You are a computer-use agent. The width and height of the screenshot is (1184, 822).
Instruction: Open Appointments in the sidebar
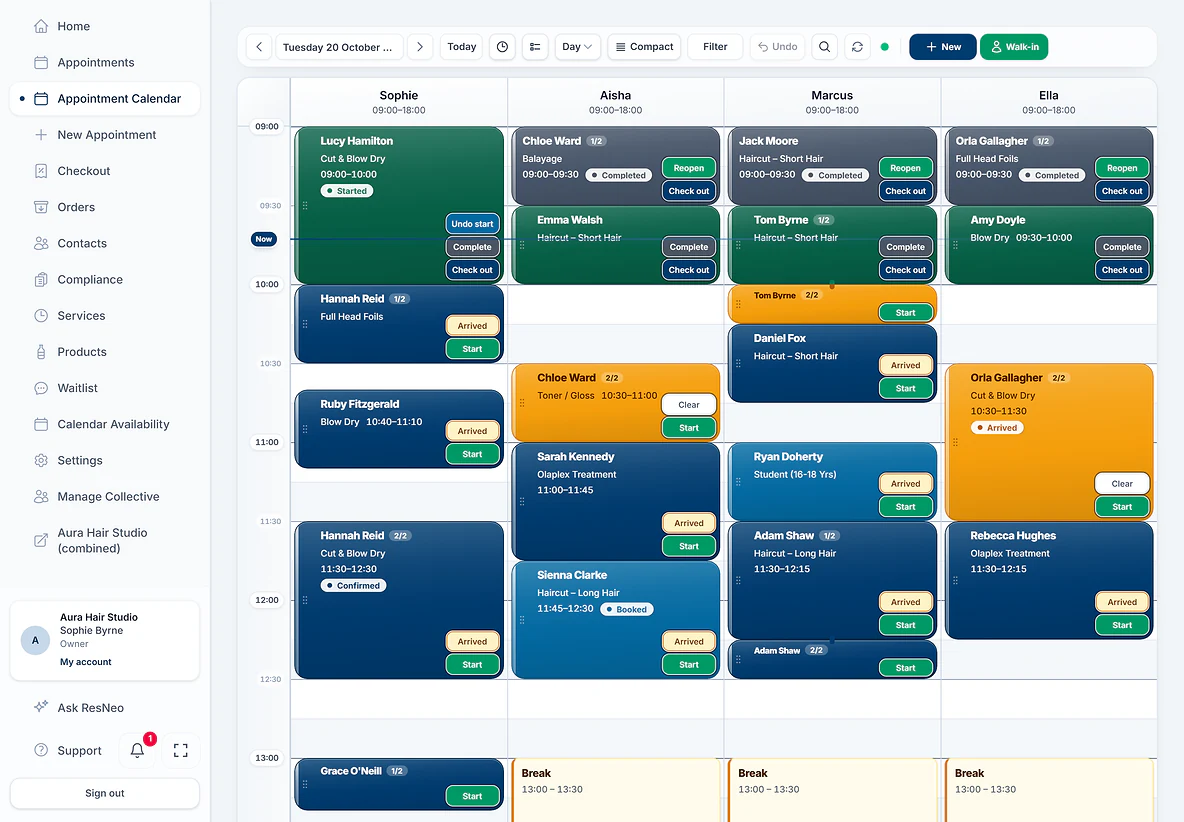coord(105,63)
